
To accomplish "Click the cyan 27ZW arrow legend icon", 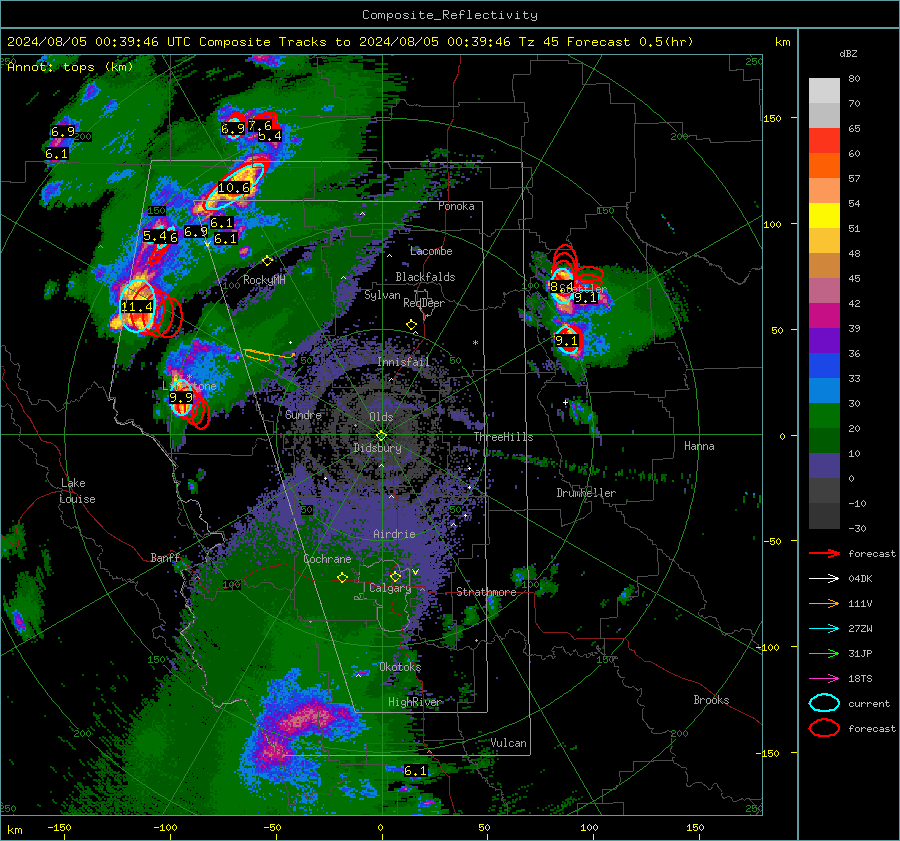I will pos(824,629).
